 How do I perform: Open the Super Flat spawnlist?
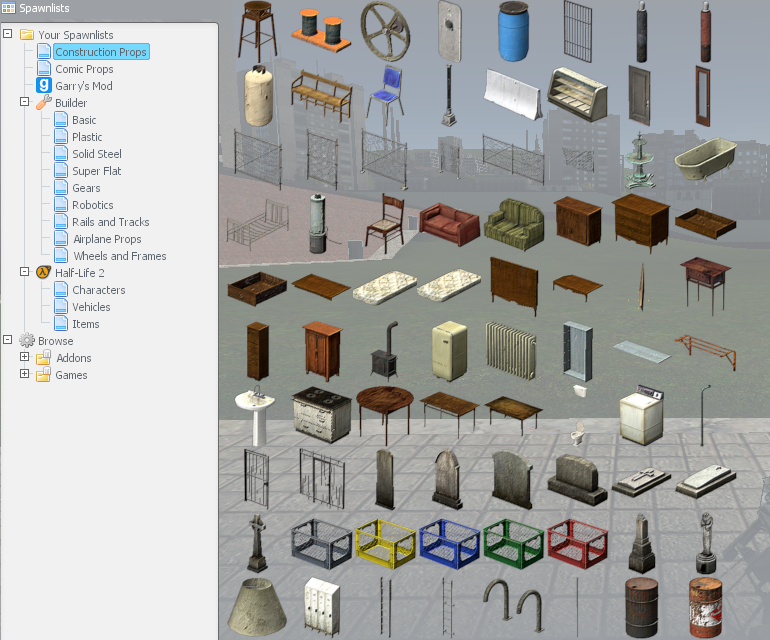[96, 171]
